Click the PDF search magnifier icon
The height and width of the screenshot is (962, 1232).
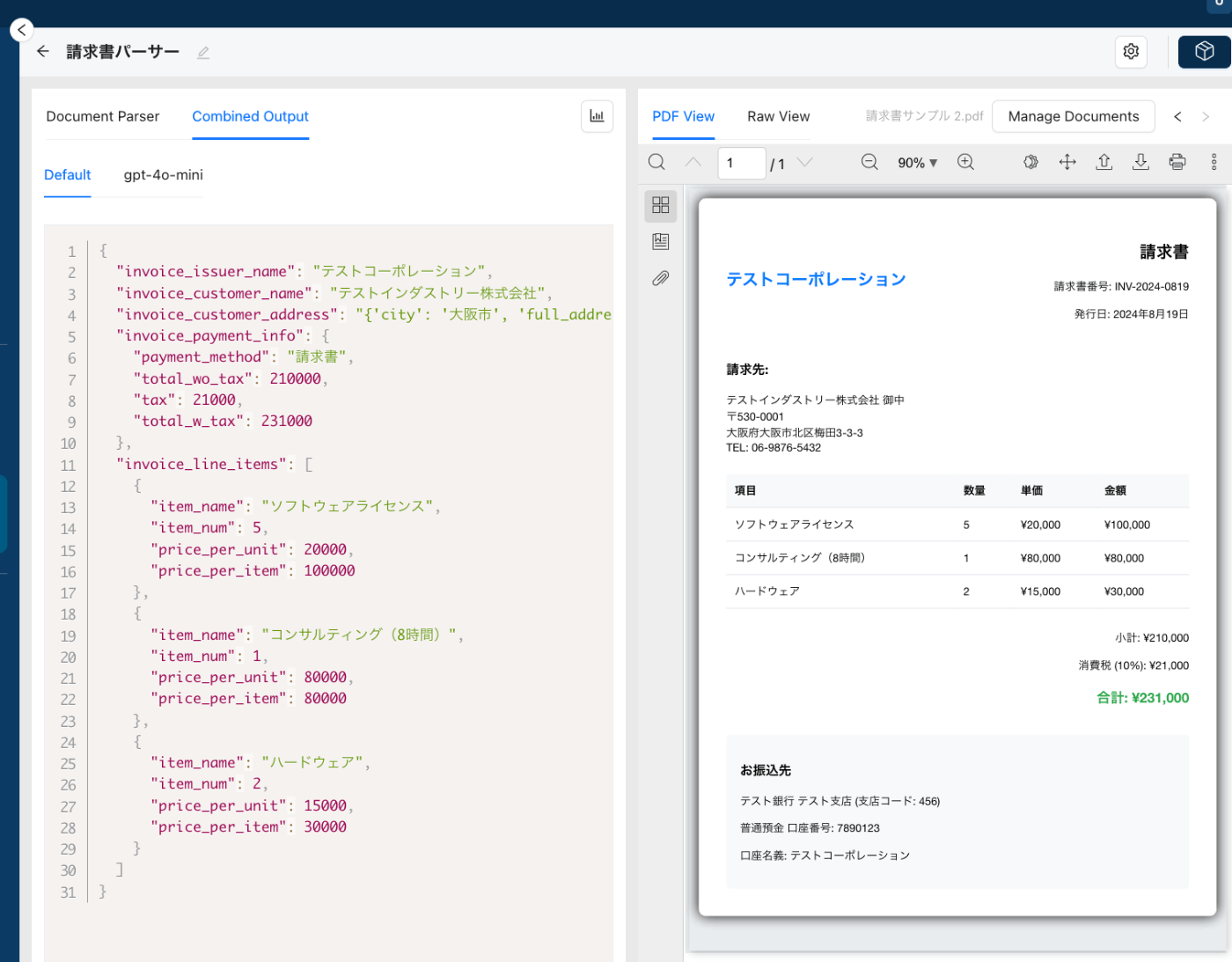pyautogui.click(x=656, y=162)
